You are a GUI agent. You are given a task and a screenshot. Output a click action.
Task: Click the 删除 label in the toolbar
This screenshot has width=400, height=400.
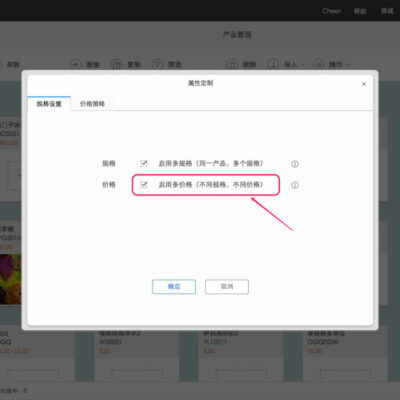point(249,64)
